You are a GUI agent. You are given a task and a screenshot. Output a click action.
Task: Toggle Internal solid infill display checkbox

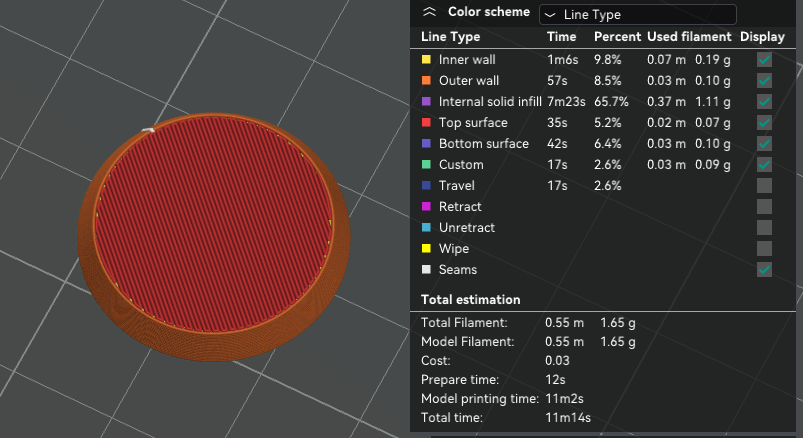pyautogui.click(x=764, y=102)
